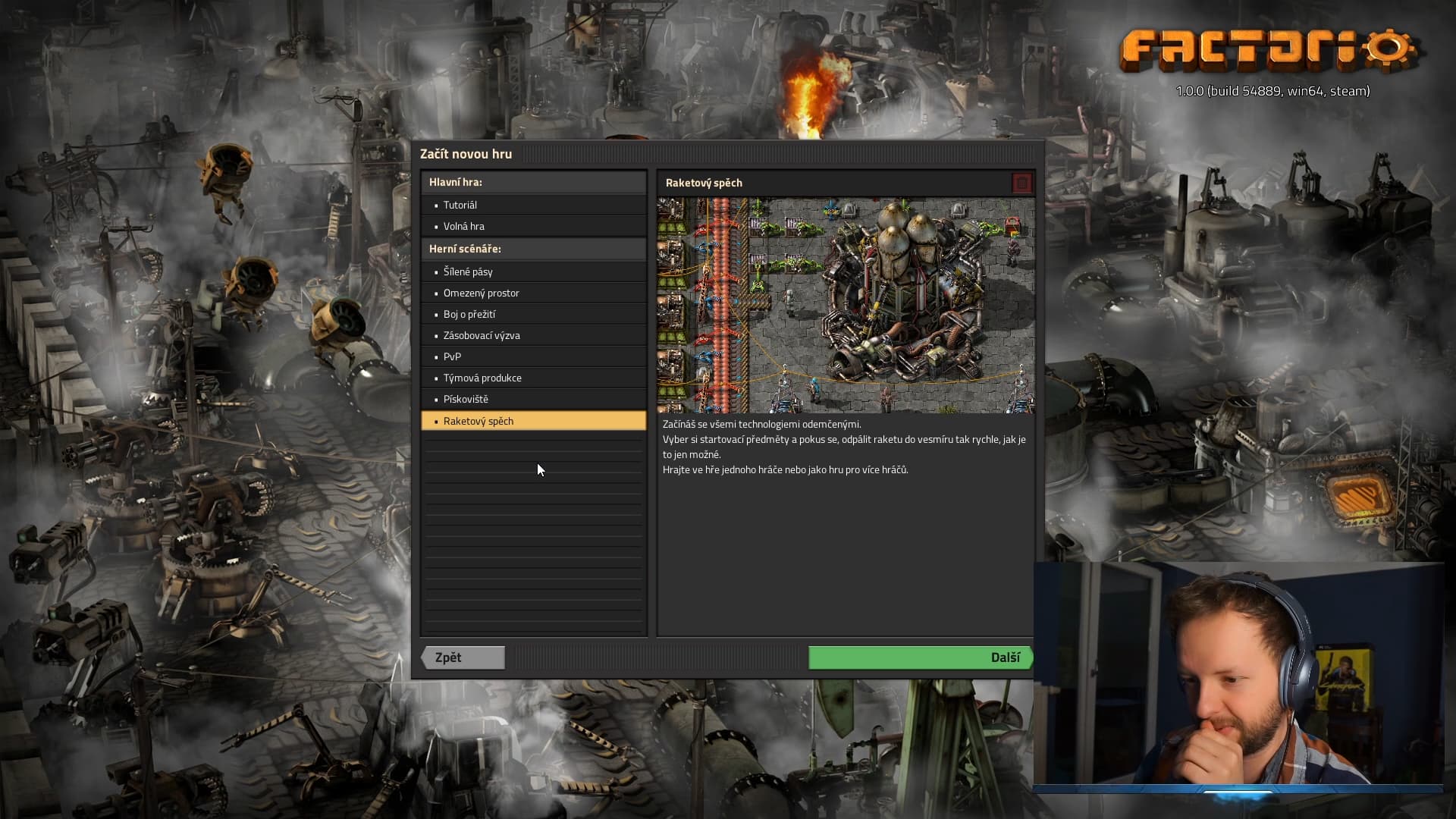The width and height of the screenshot is (1456, 819).
Task: Select Boj o přežití scenario
Action: point(533,314)
